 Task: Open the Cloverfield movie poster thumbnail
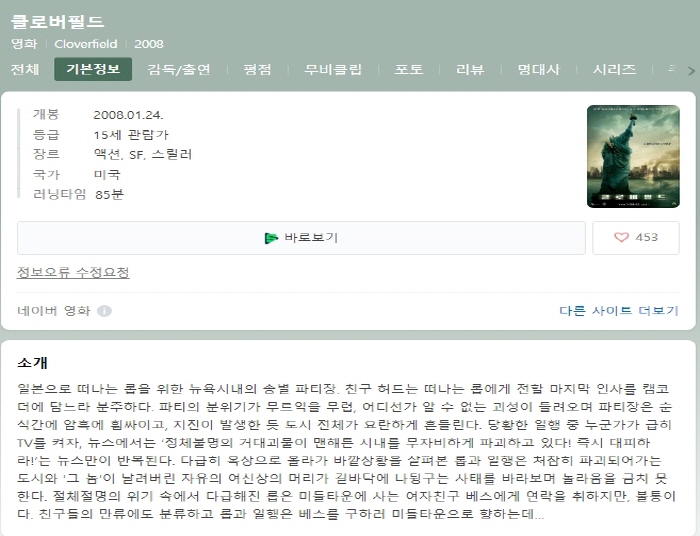pos(633,156)
